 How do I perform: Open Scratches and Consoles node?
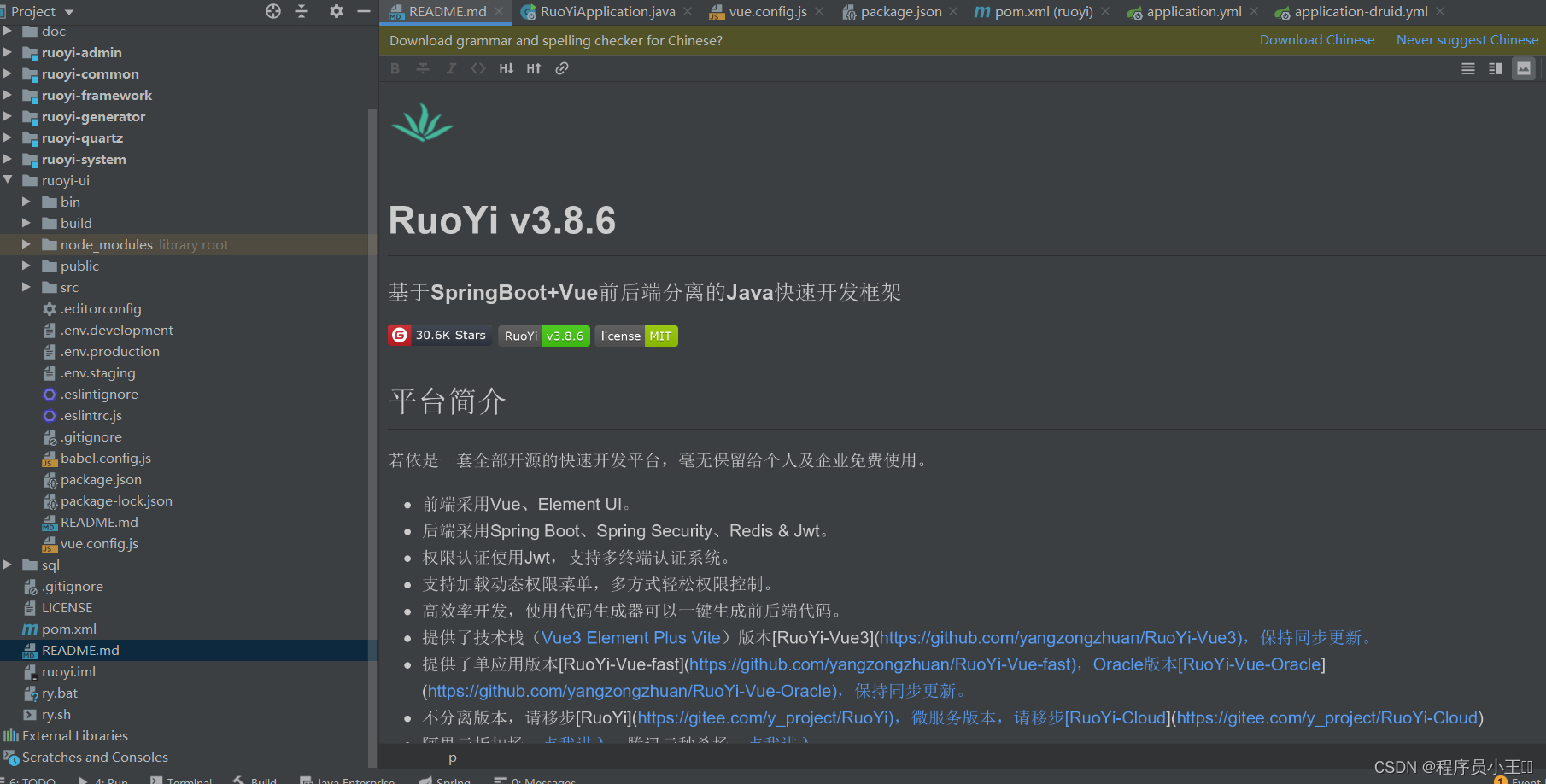pyautogui.click(x=95, y=757)
